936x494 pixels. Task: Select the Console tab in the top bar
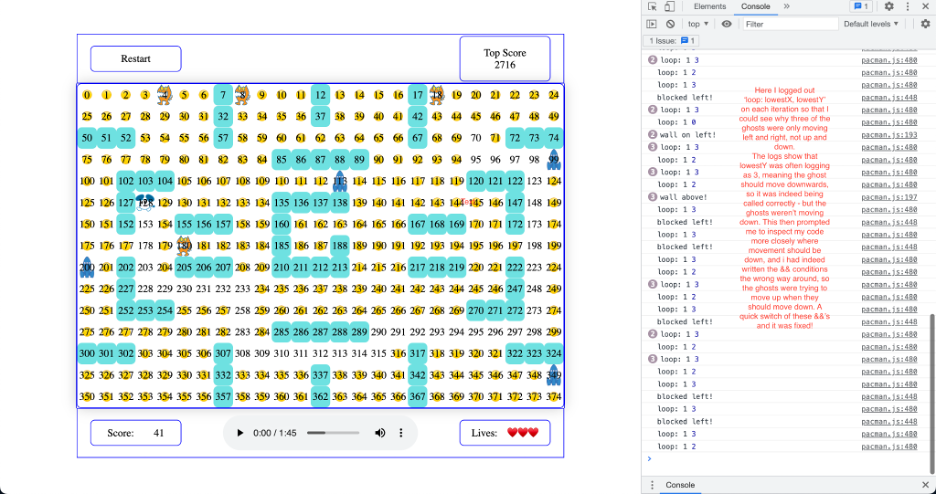tap(755, 7)
